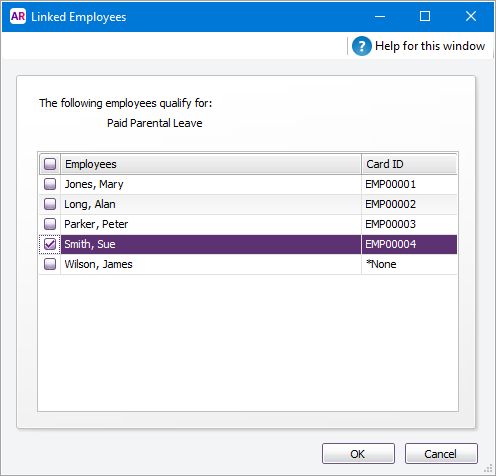496x476 pixels.
Task: Tick the checkbox for Long, Alan
Action: click(50, 204)
